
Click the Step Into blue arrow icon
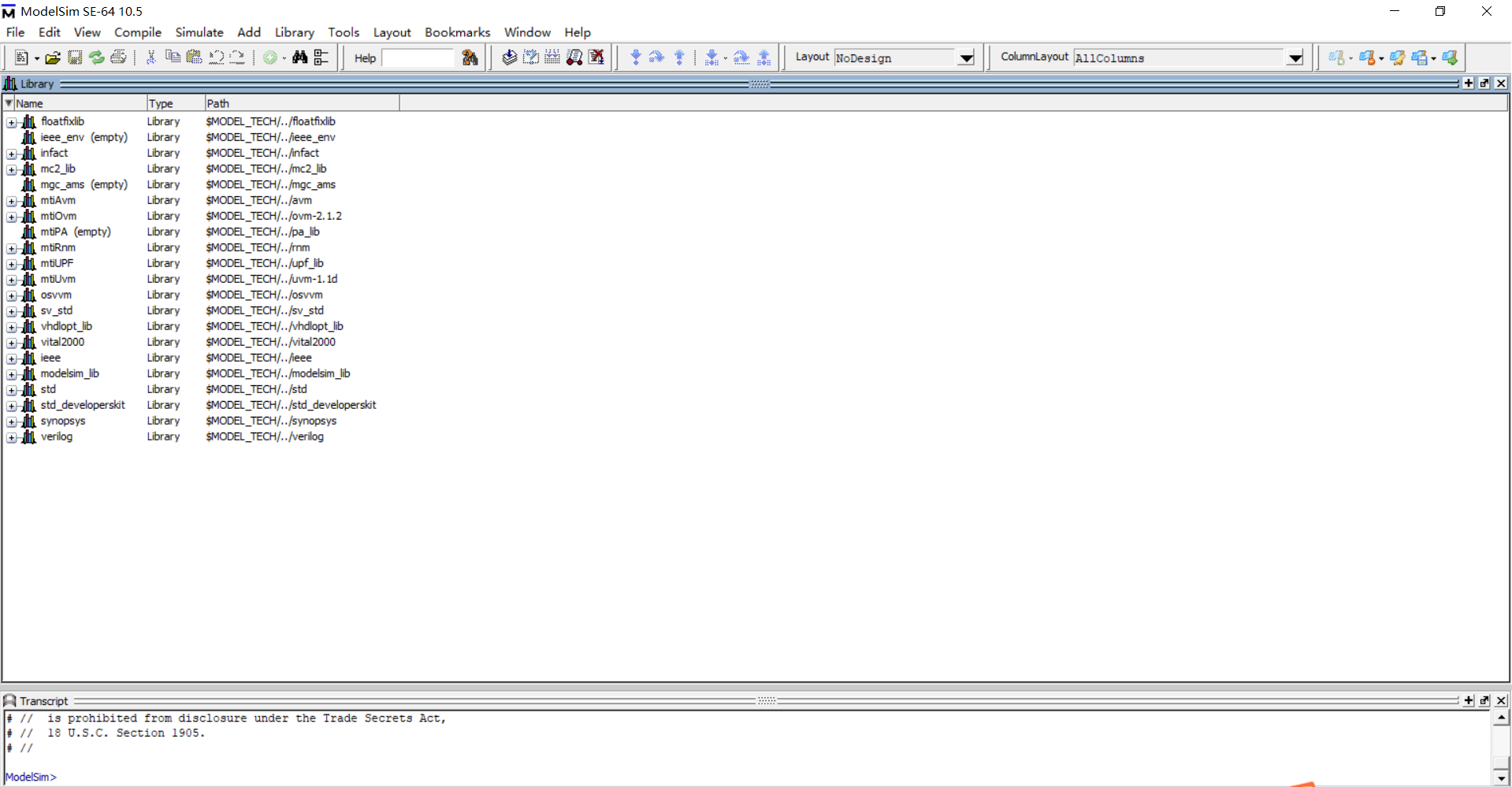[636, 58]
